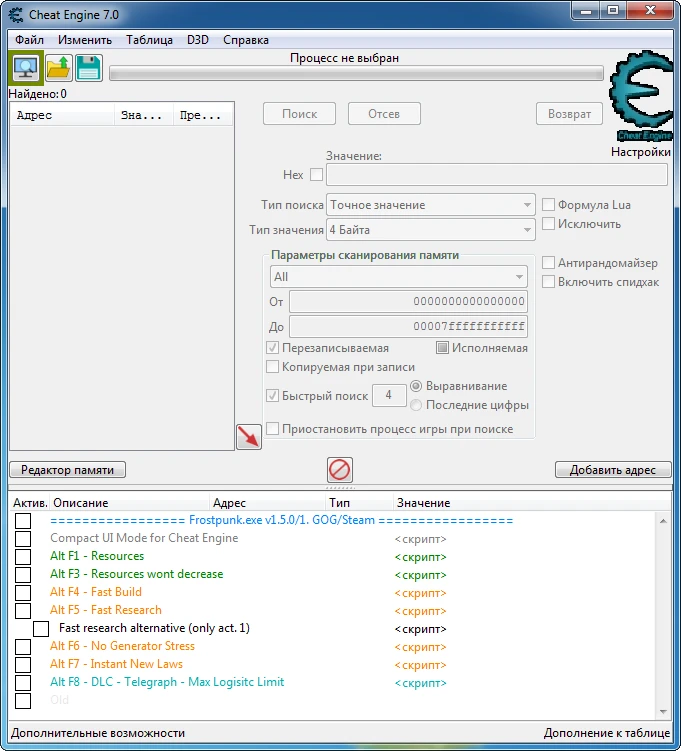Click the Адрес column header in results
681x751 pixels.
click(x=62, y=115)
